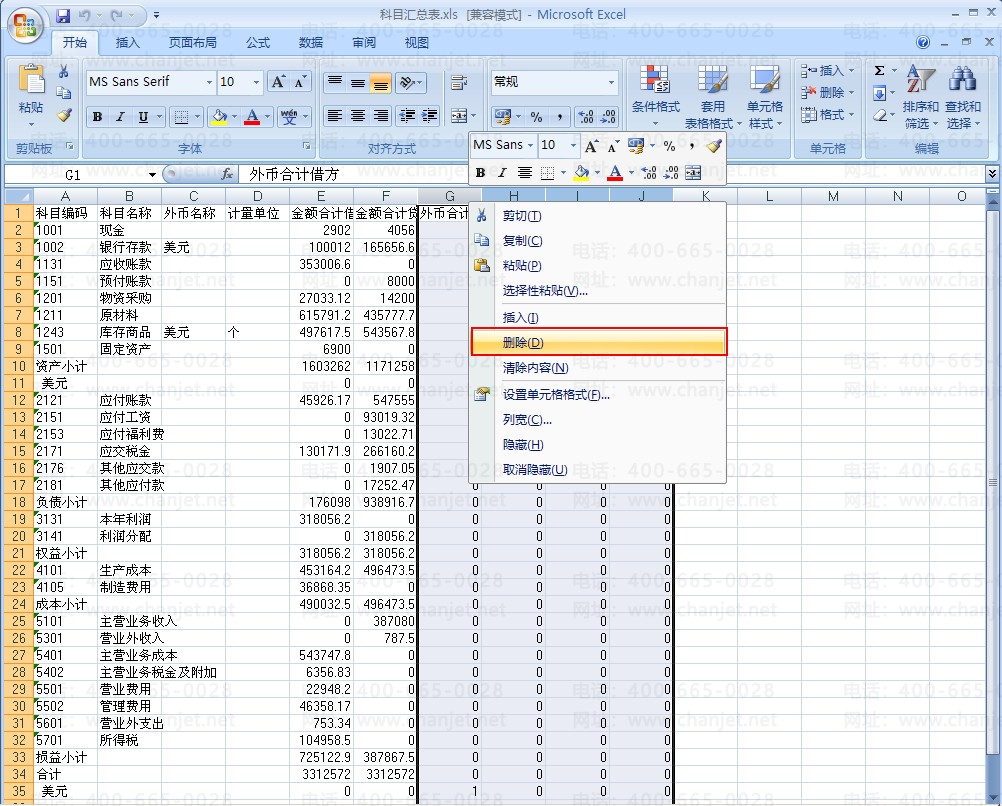Select 隐藏(H) in the context menu

pos(522,445)
